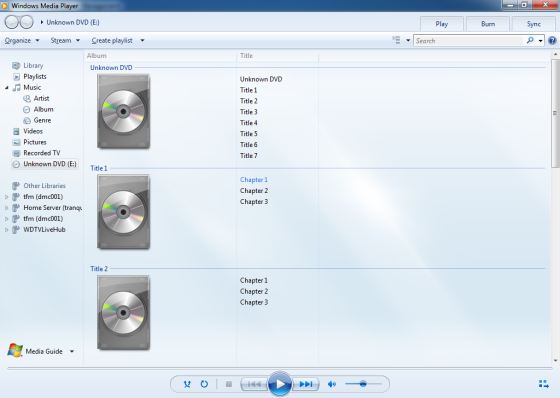Viewport: 560px width, 398px height.
Task: Open the search options dropdown arrow
Action: pos(540,41)
